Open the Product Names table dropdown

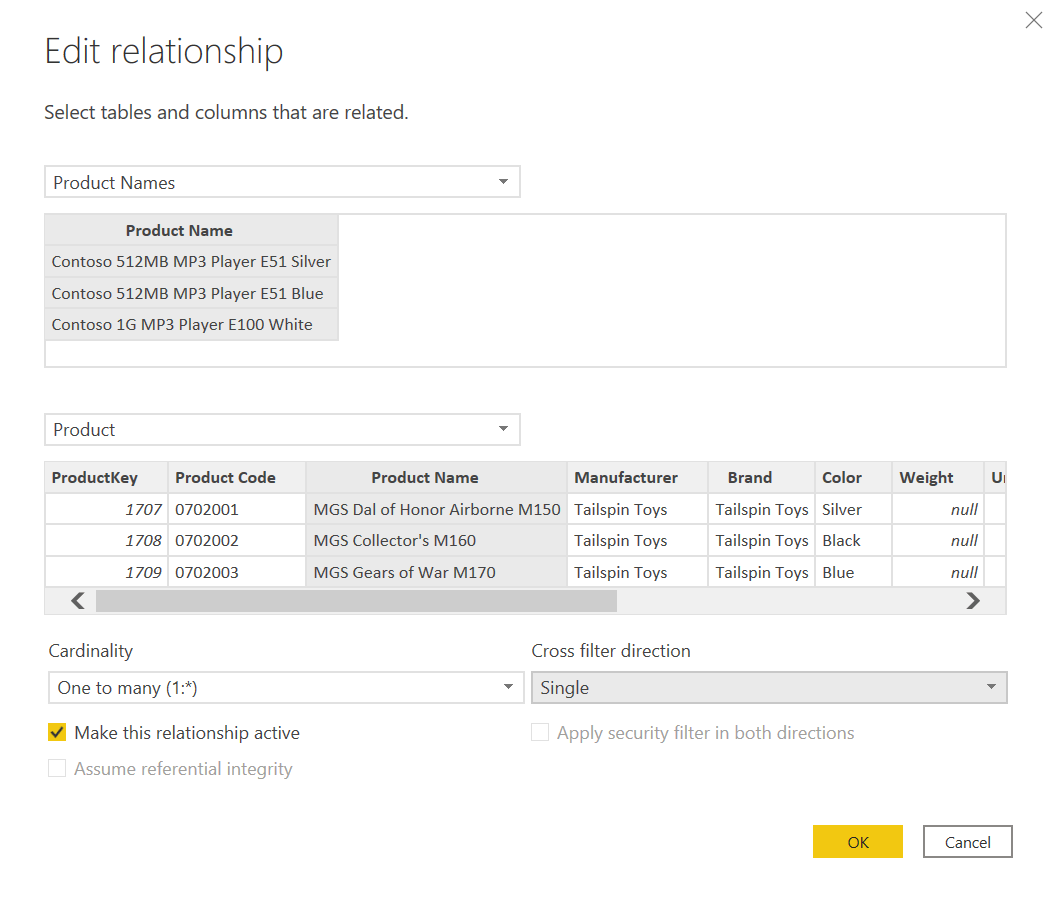[282, 182]
